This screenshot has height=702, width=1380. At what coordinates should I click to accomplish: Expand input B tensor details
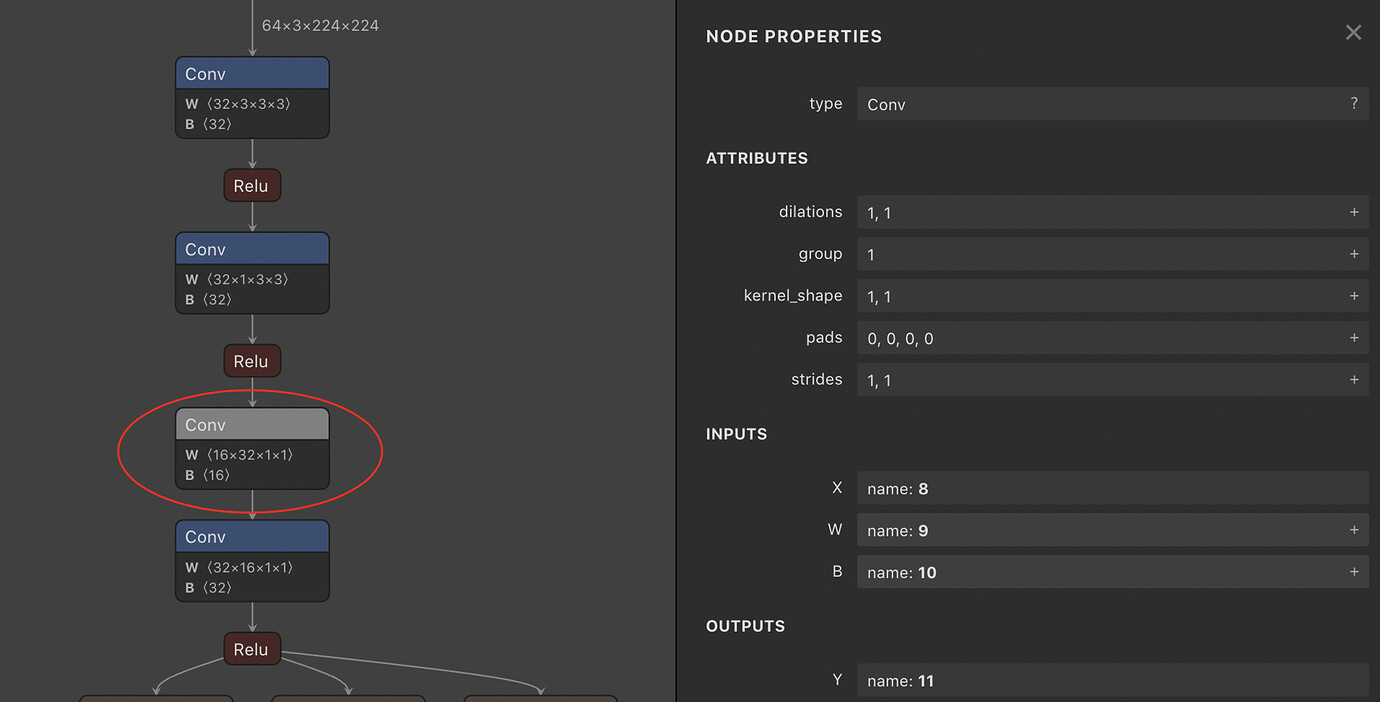pyautogui.click(x=1354, y=572)
